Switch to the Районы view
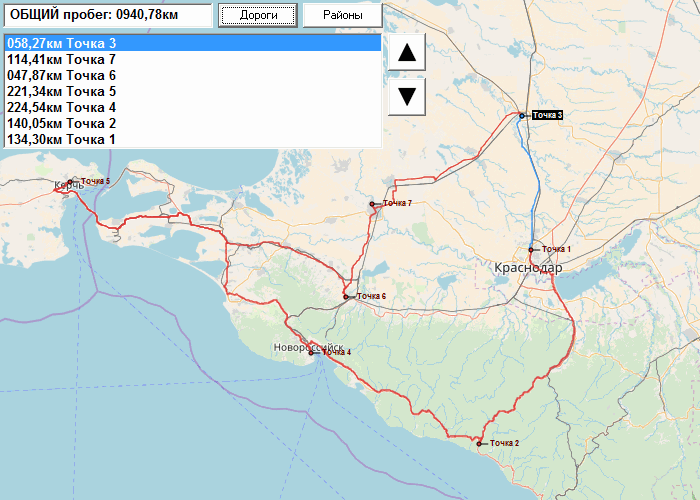Image resolution: width=700 pixels, height=500 pixels. [x=342, y=15]
